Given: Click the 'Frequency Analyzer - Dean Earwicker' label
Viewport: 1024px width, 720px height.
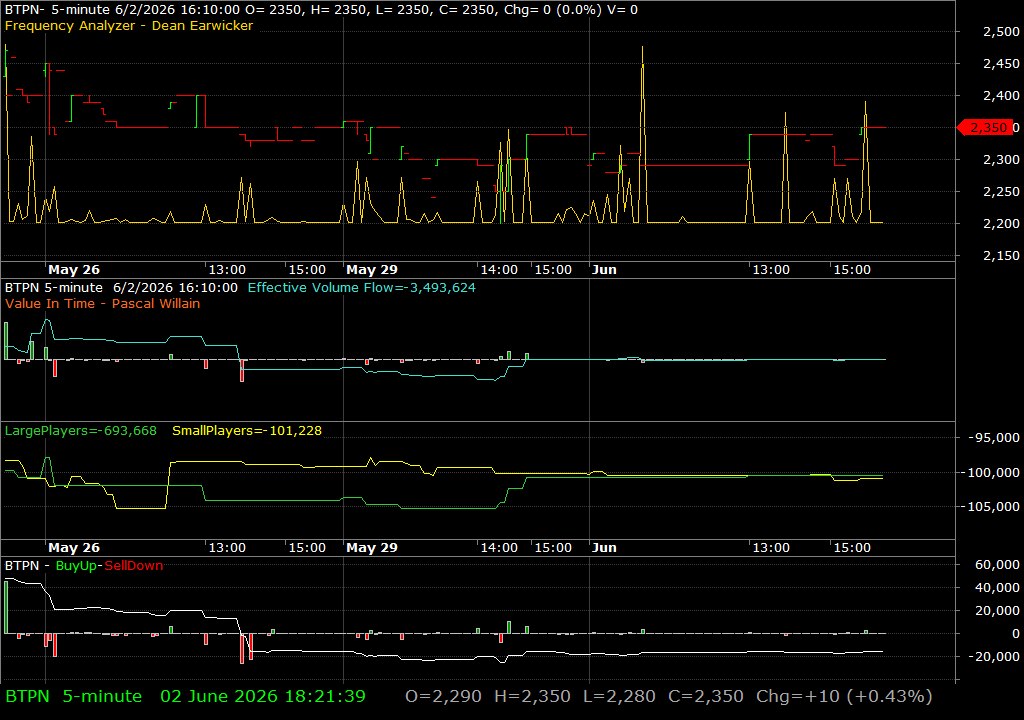Looking at the screenshot, I should (x=129, y=26).
